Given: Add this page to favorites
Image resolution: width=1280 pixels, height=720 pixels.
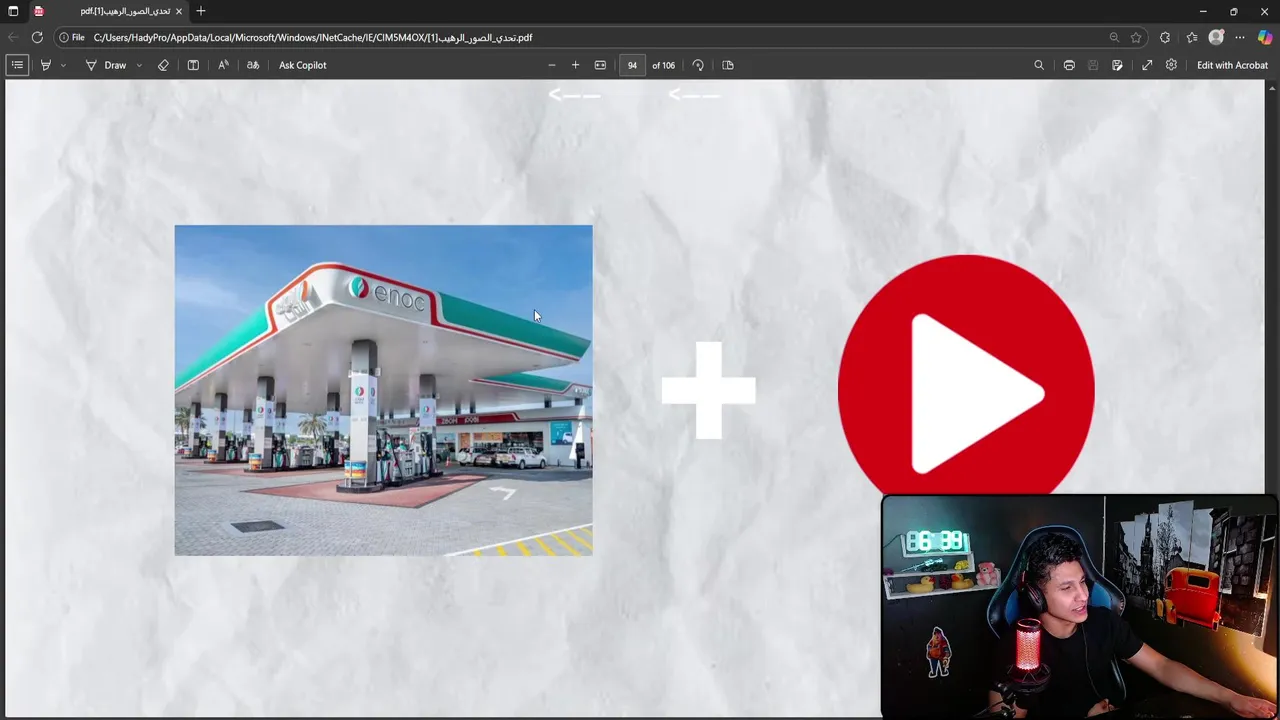Looking at the screenshot, I should (x=1136, y=37).
